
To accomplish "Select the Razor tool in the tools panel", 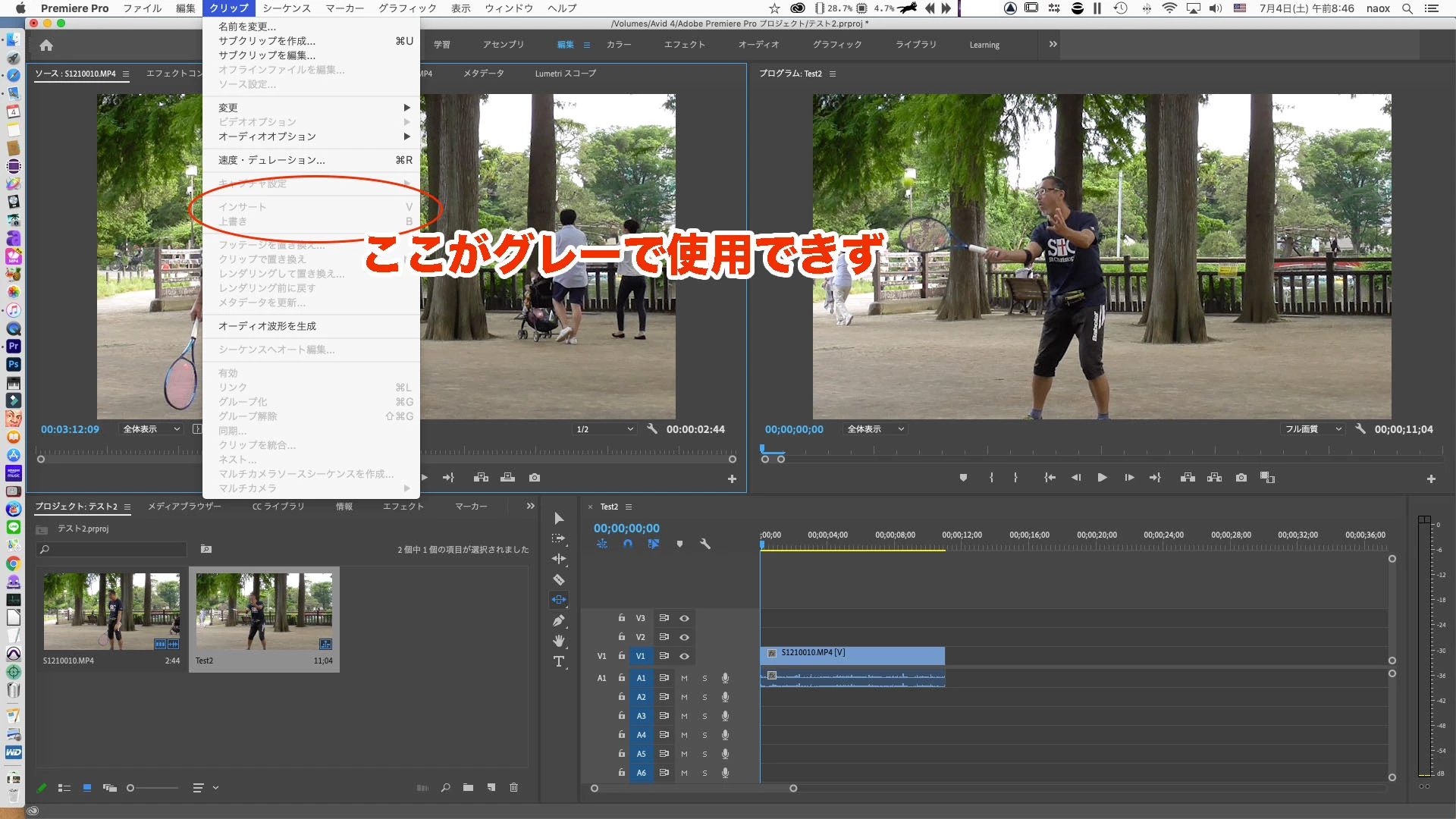I will (559, 579).
